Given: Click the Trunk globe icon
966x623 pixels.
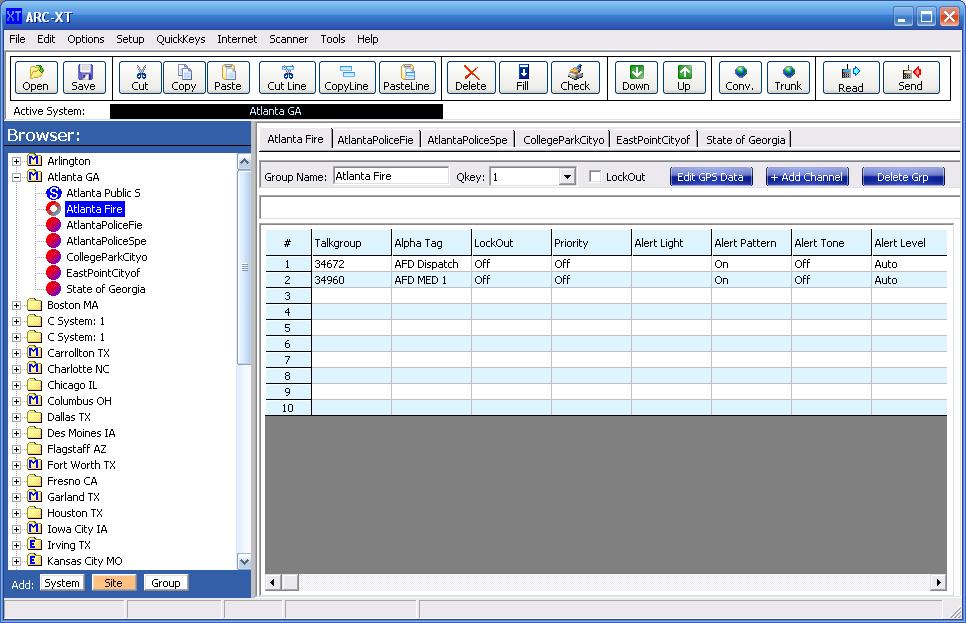Looking at the screenshot, I should (x=789, y=78).
